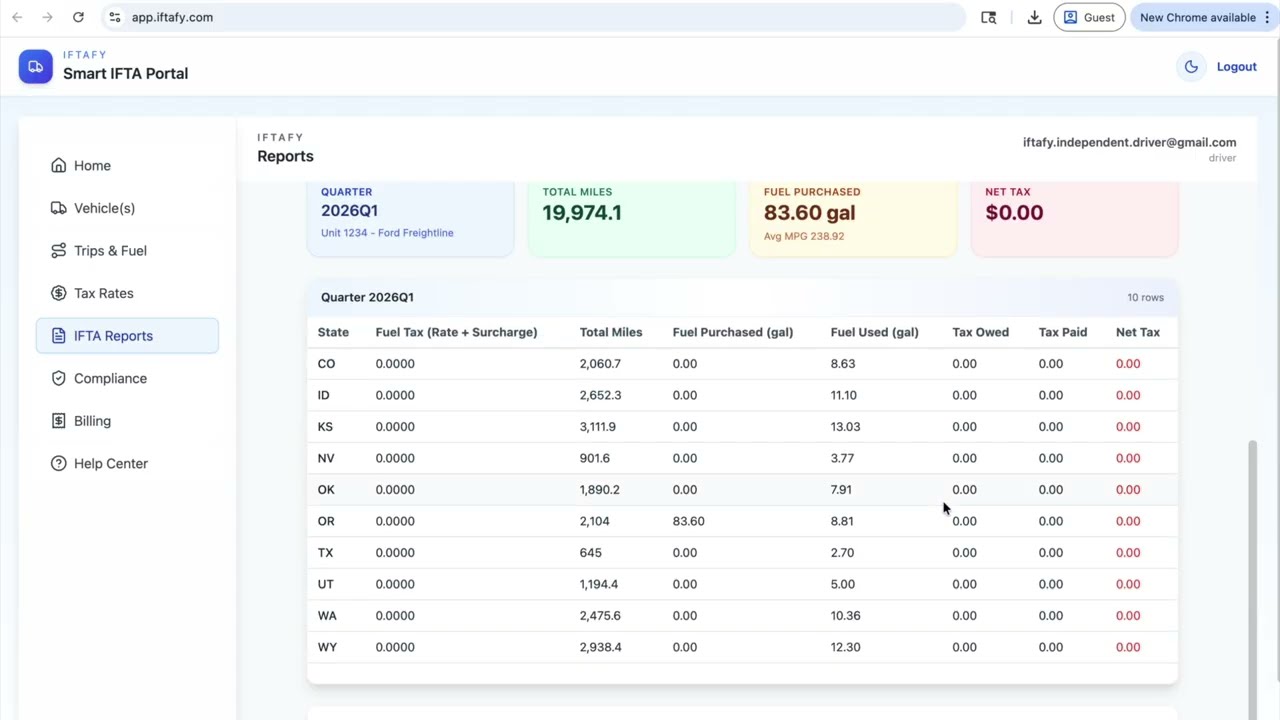The height and width of the screenshot is (720, 1280).
Task: Open Compliance from sidebar
Action: 127,378
